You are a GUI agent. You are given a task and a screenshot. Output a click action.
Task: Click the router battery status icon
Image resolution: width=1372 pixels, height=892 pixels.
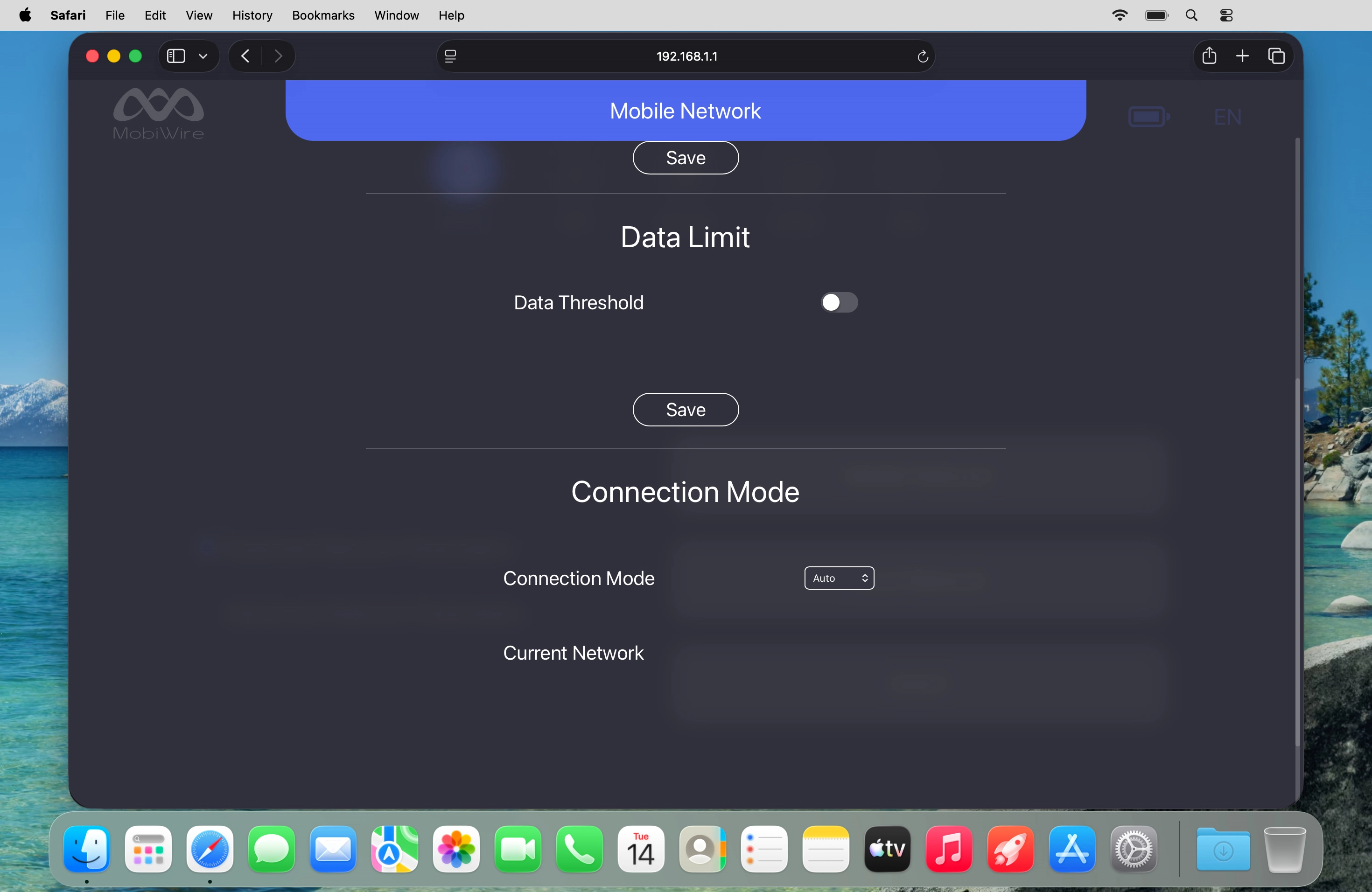1148,117
